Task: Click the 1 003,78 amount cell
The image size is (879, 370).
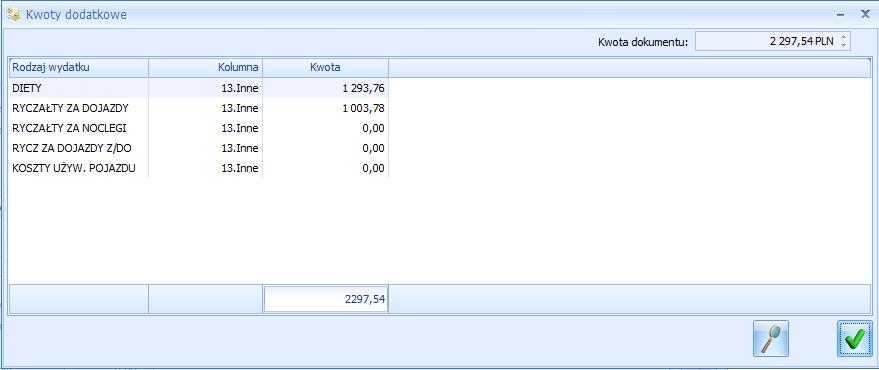Action: pyautogui.click(x=326, y=108)
